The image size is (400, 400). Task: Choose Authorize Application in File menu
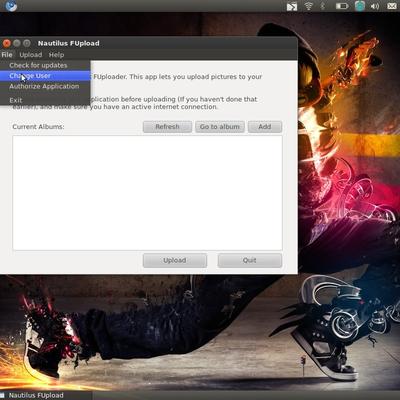click(x=45, y=86)
